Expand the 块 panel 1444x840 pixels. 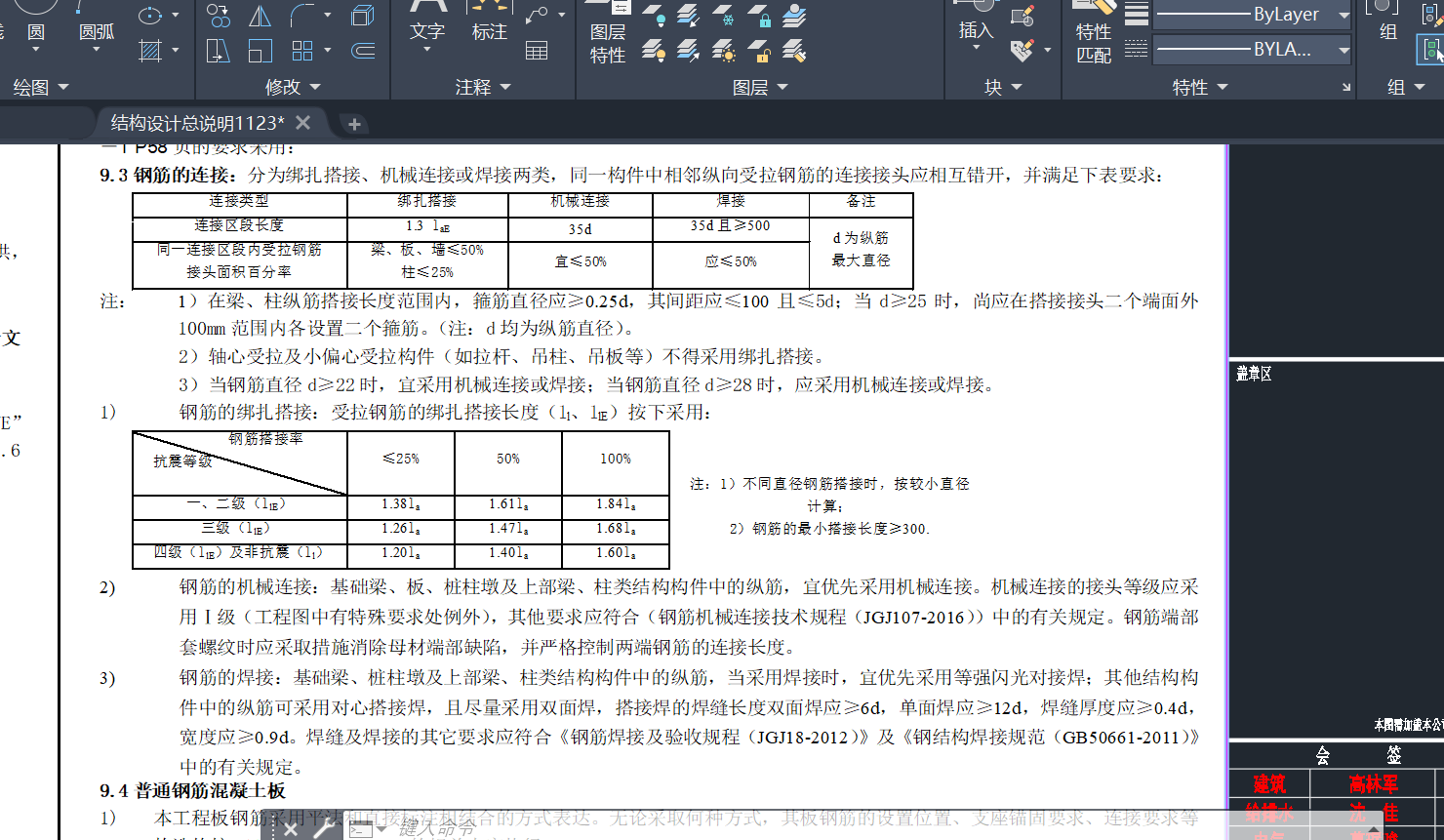point(1003,88)
